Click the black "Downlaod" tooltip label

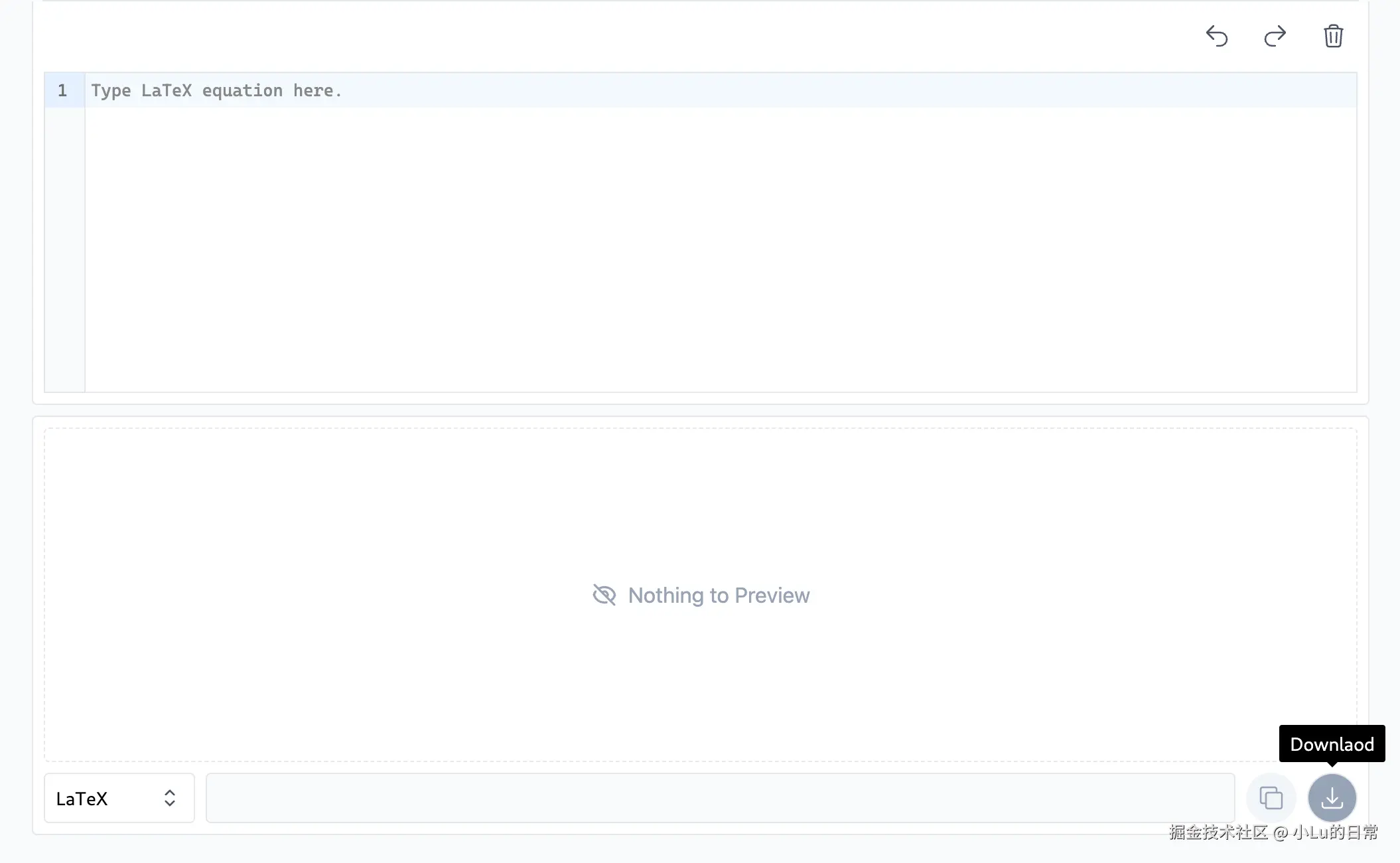1332,744
